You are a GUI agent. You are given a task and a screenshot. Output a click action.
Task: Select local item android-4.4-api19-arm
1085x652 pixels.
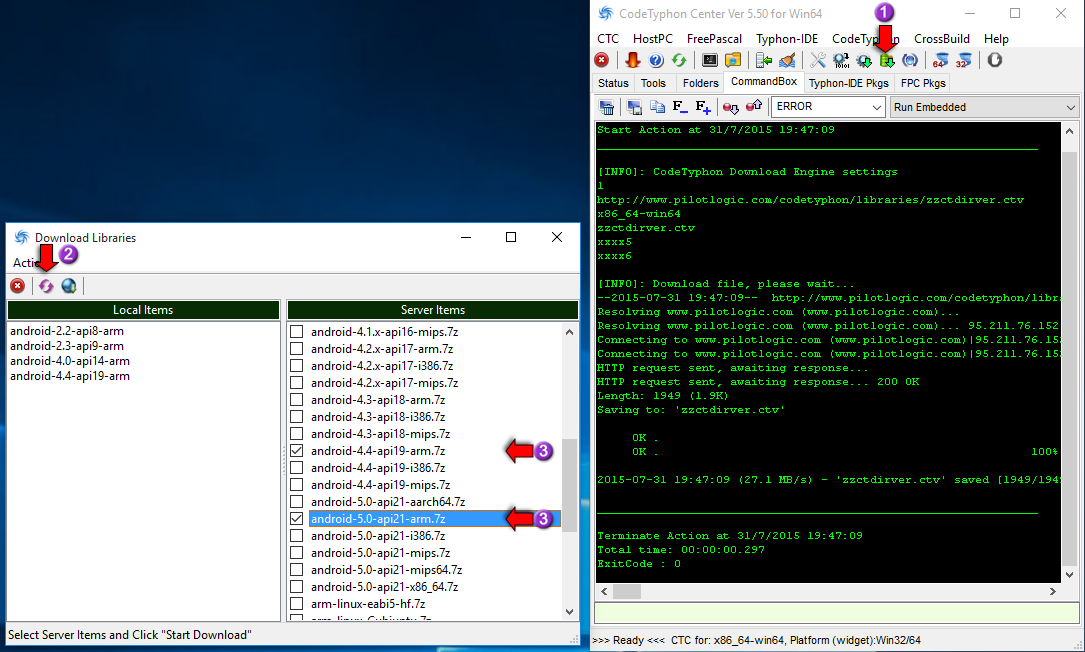[x=70, y=376]
